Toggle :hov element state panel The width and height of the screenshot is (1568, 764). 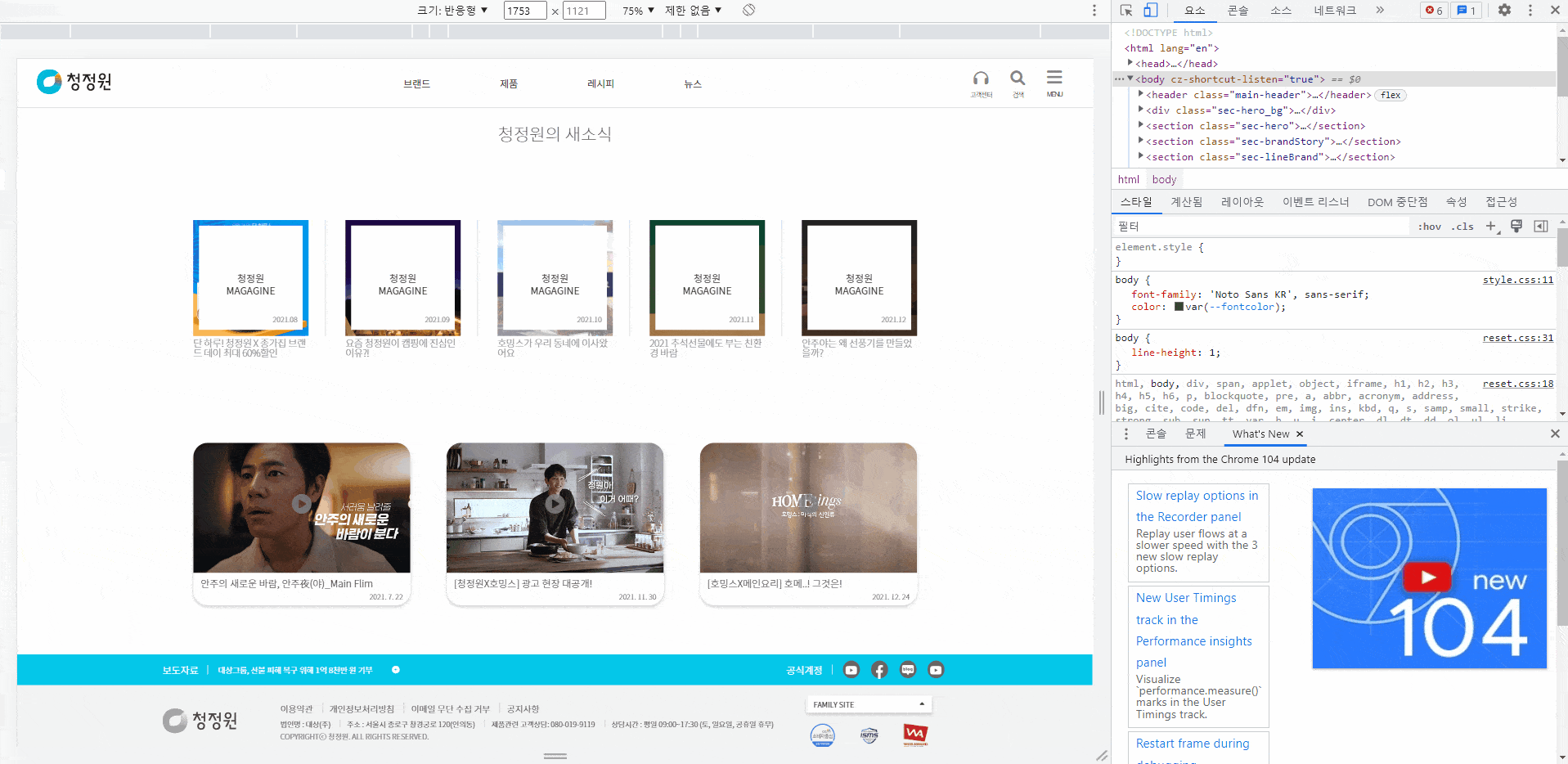click(1430, 227)
